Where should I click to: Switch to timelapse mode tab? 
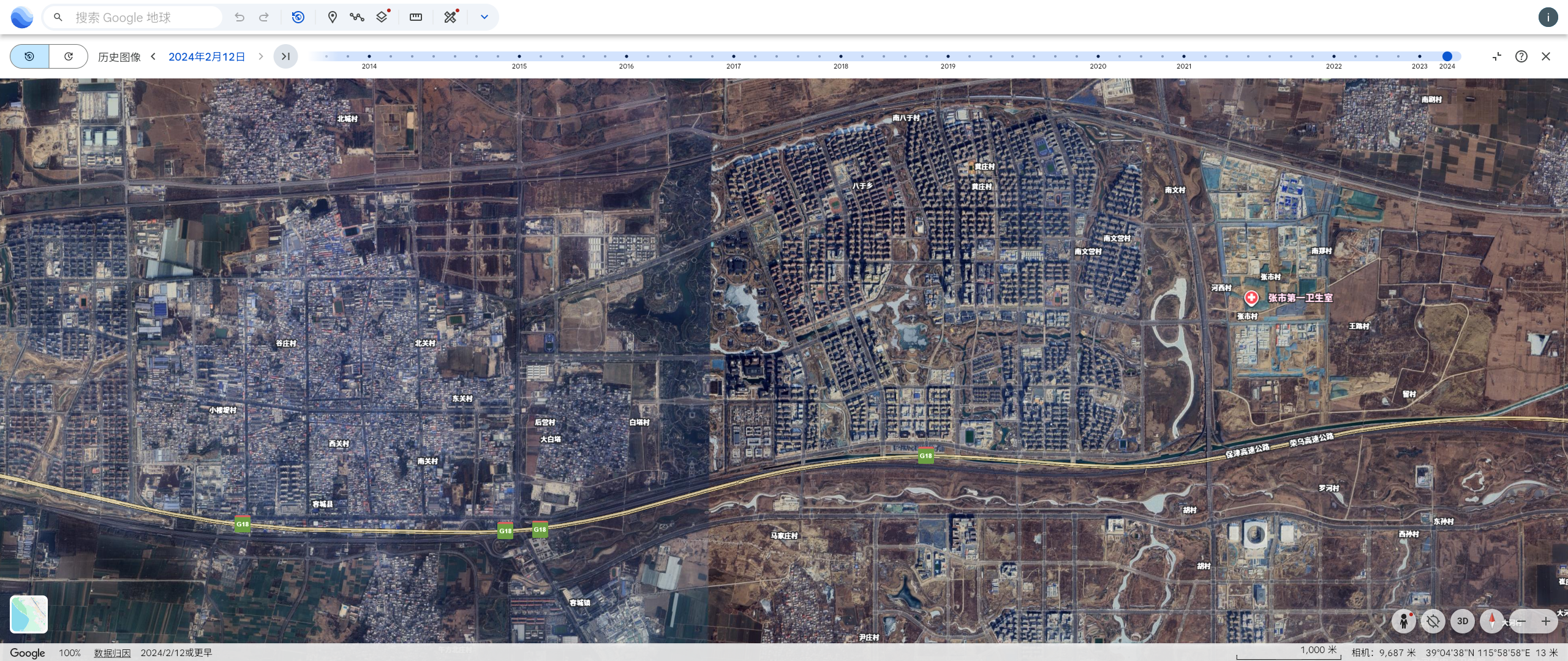(x=69, y=56)
